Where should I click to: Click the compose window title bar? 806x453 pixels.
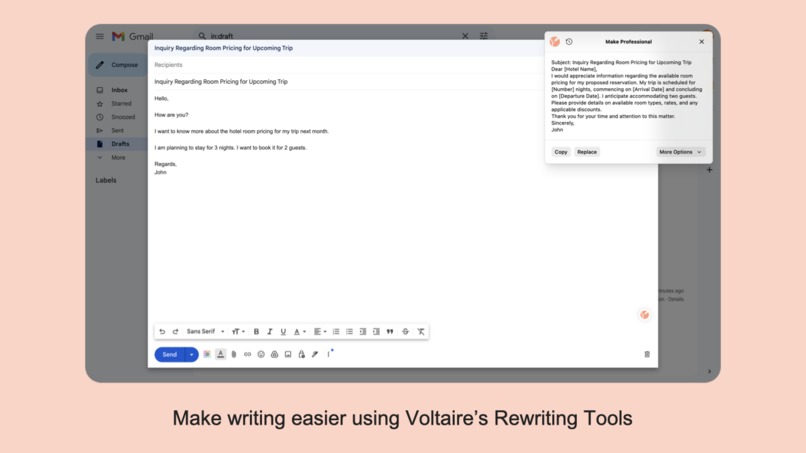(x=345, y=48)
